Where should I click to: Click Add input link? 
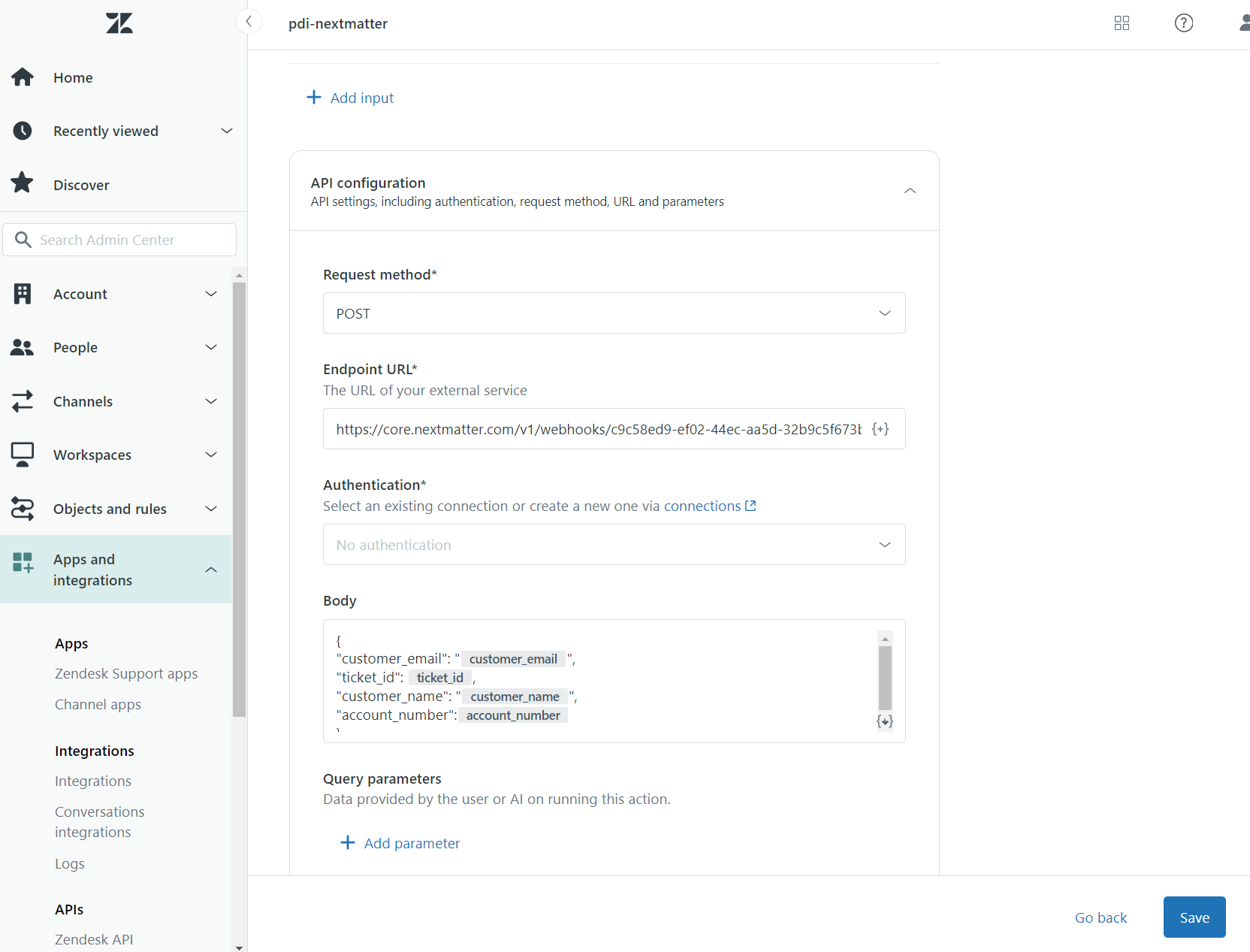click(362, 98)
